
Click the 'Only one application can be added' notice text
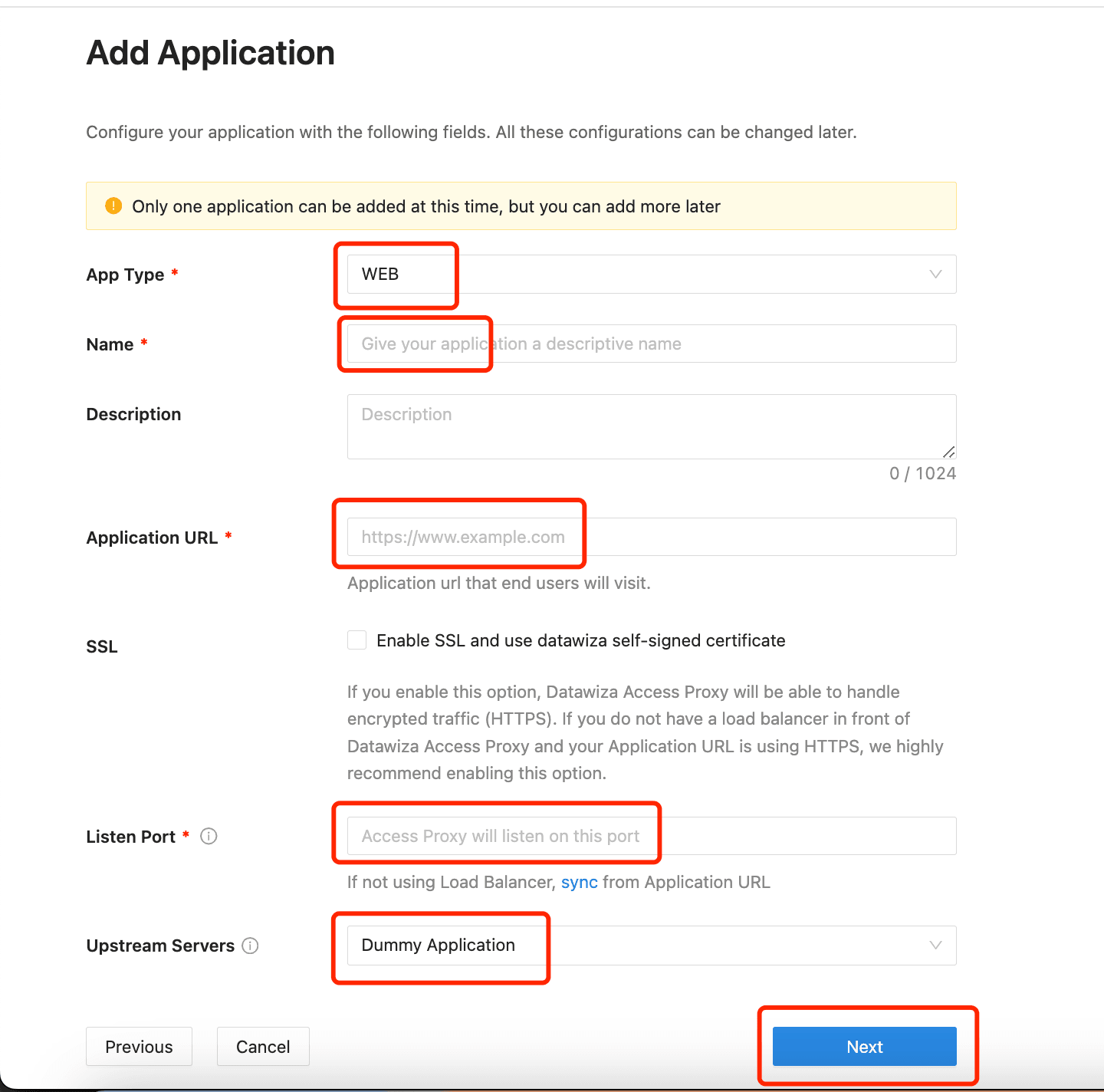click(x=426, y=206)
